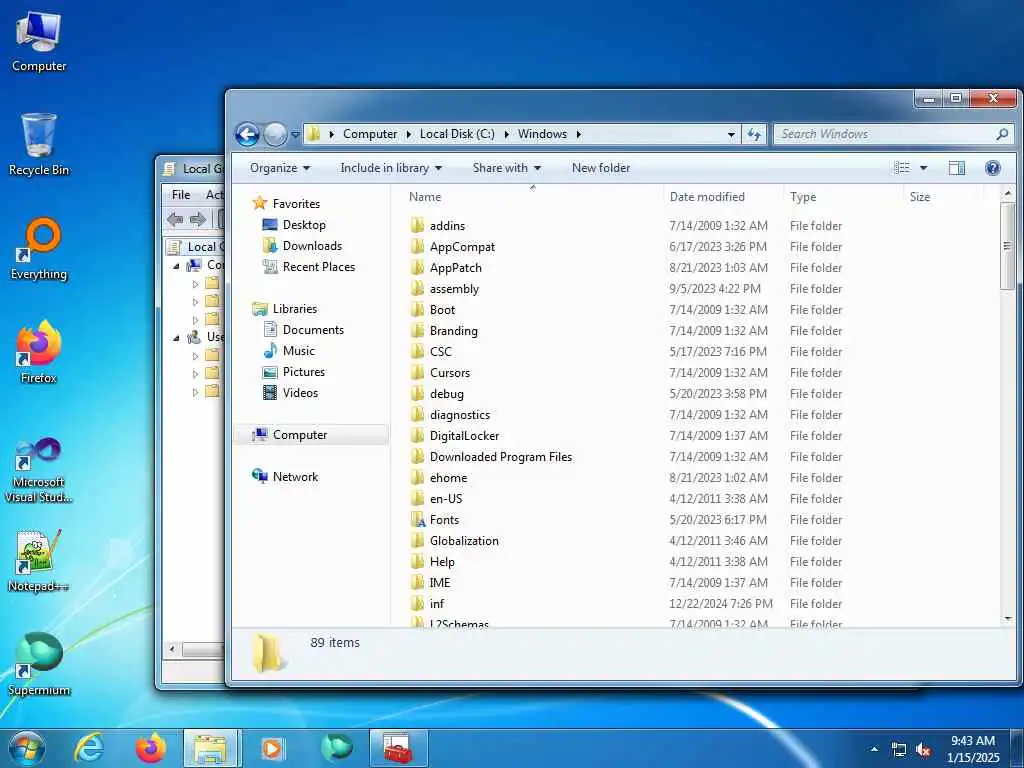Image resolution: width=1024 pixels, height=768 pixels.
Task: Open the Recycle Bin desktop icon
Action: click(39, 144)
